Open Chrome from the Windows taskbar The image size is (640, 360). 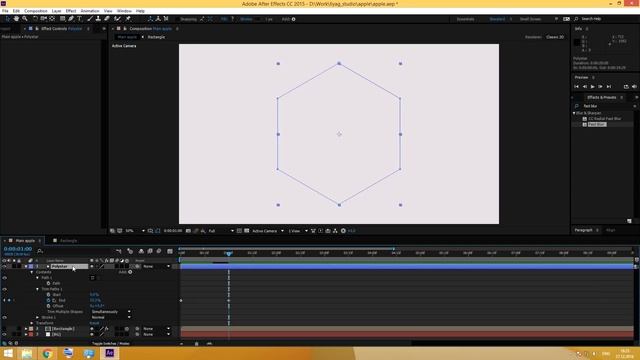(x=47, y=353)
